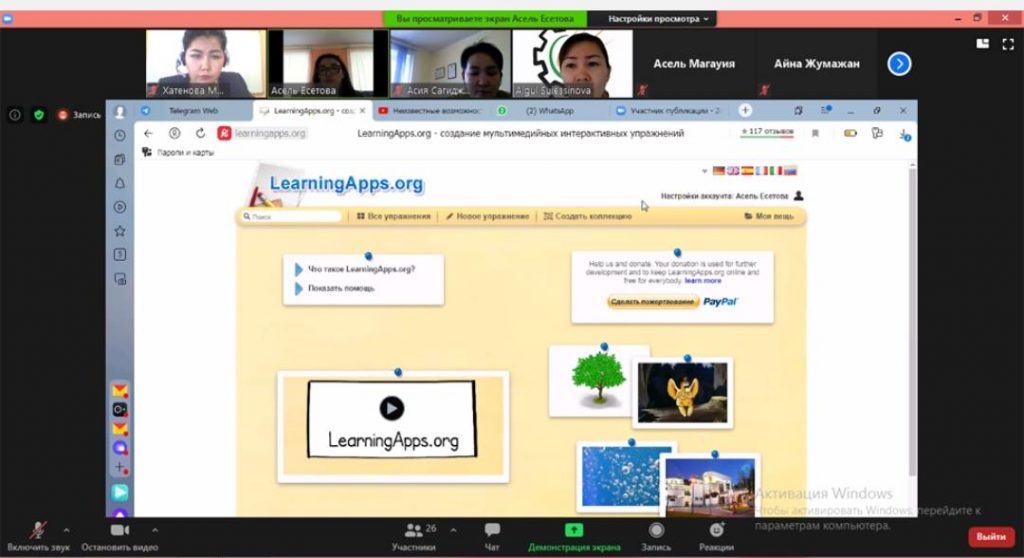Switch to the (2) WhatsApp tab

tap(550, 111)
